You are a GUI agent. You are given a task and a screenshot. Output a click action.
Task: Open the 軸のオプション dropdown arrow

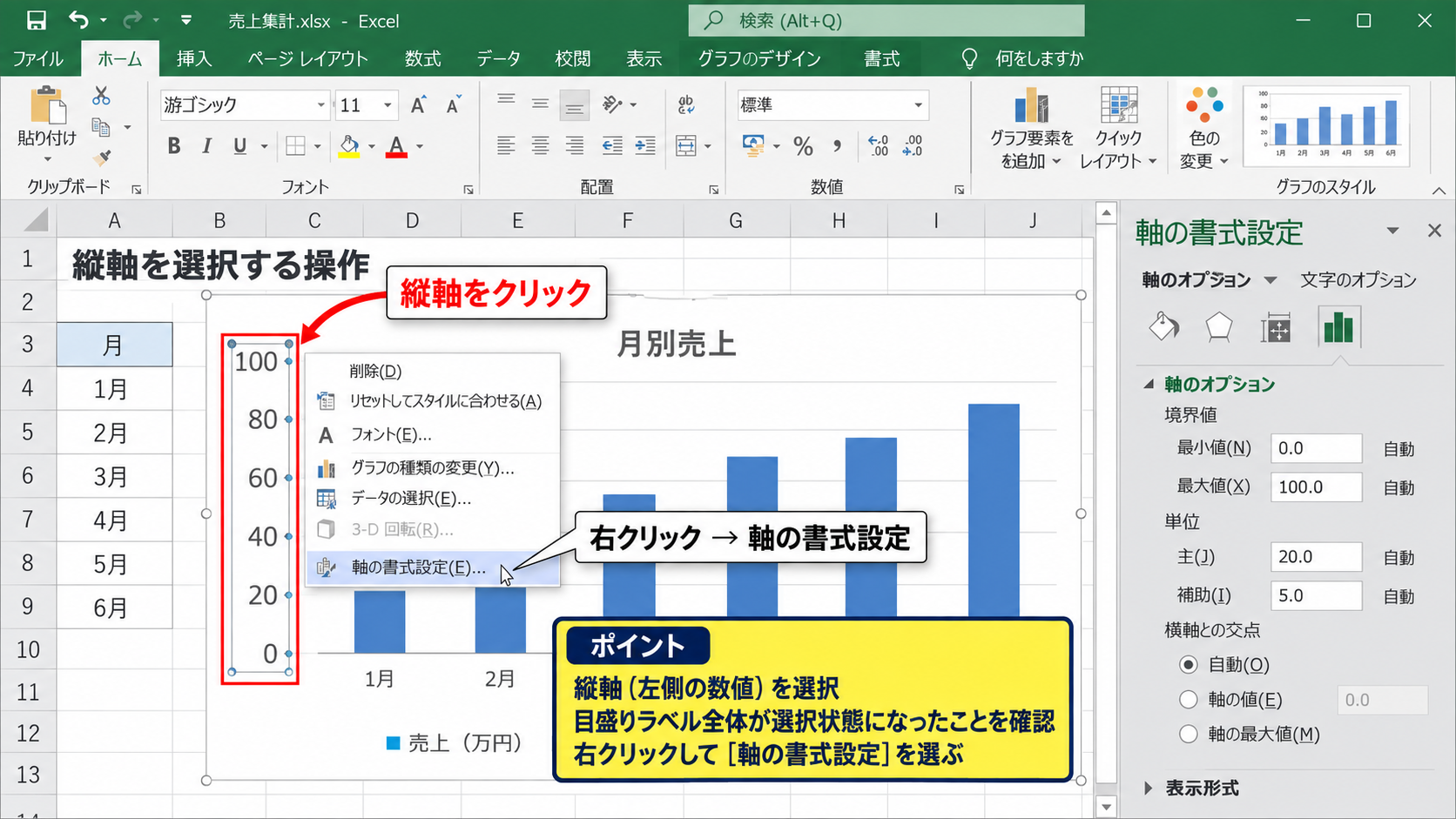coord(1271,280)
